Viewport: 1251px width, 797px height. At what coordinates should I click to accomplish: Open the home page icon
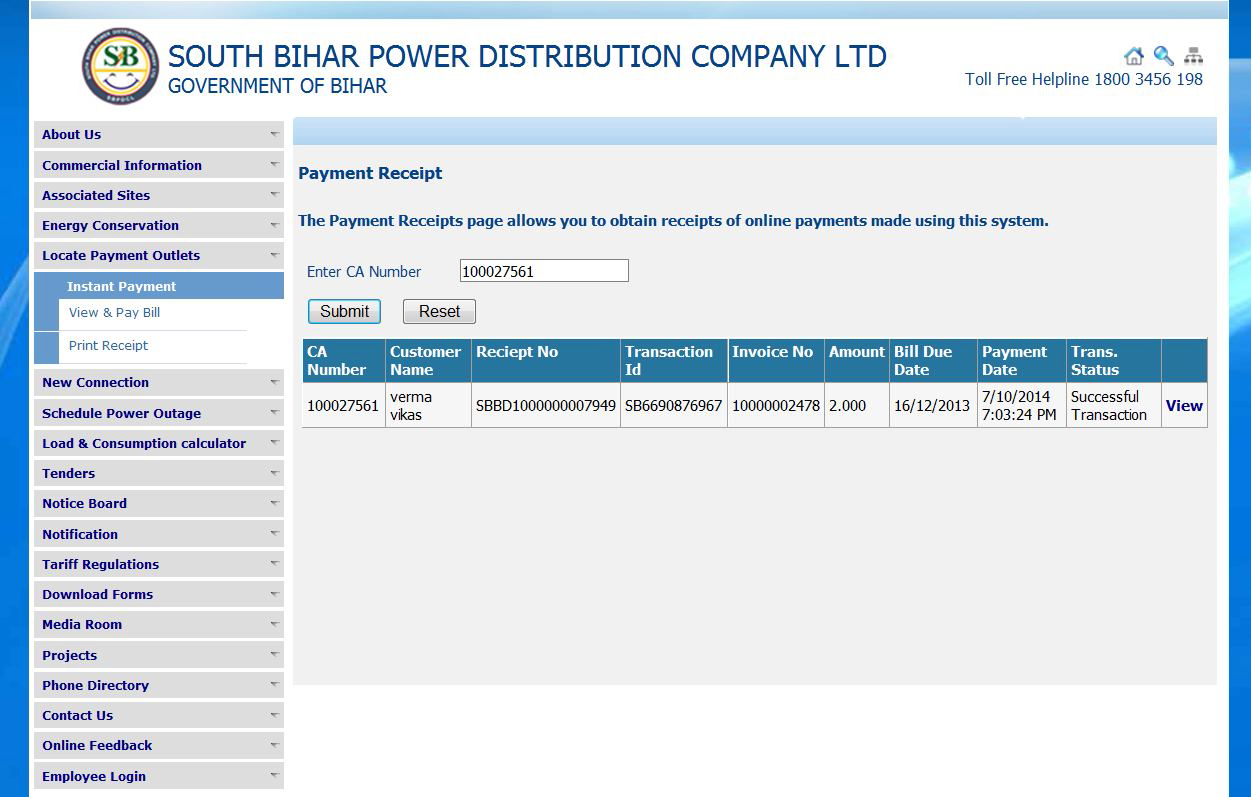click(x=1134, y=56)
